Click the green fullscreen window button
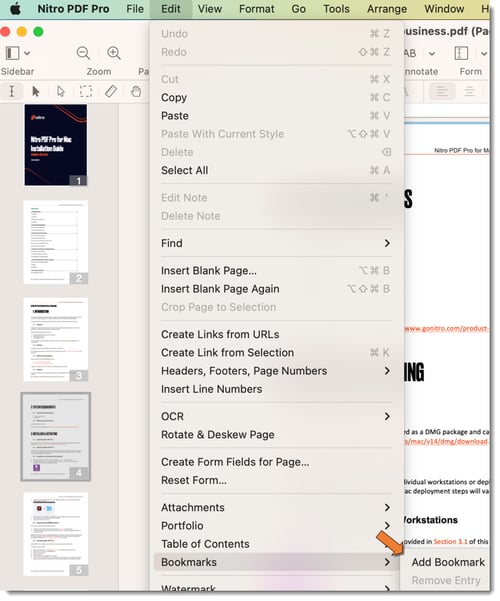This screenshot has width=500, height=601. [x=38, y=31]
